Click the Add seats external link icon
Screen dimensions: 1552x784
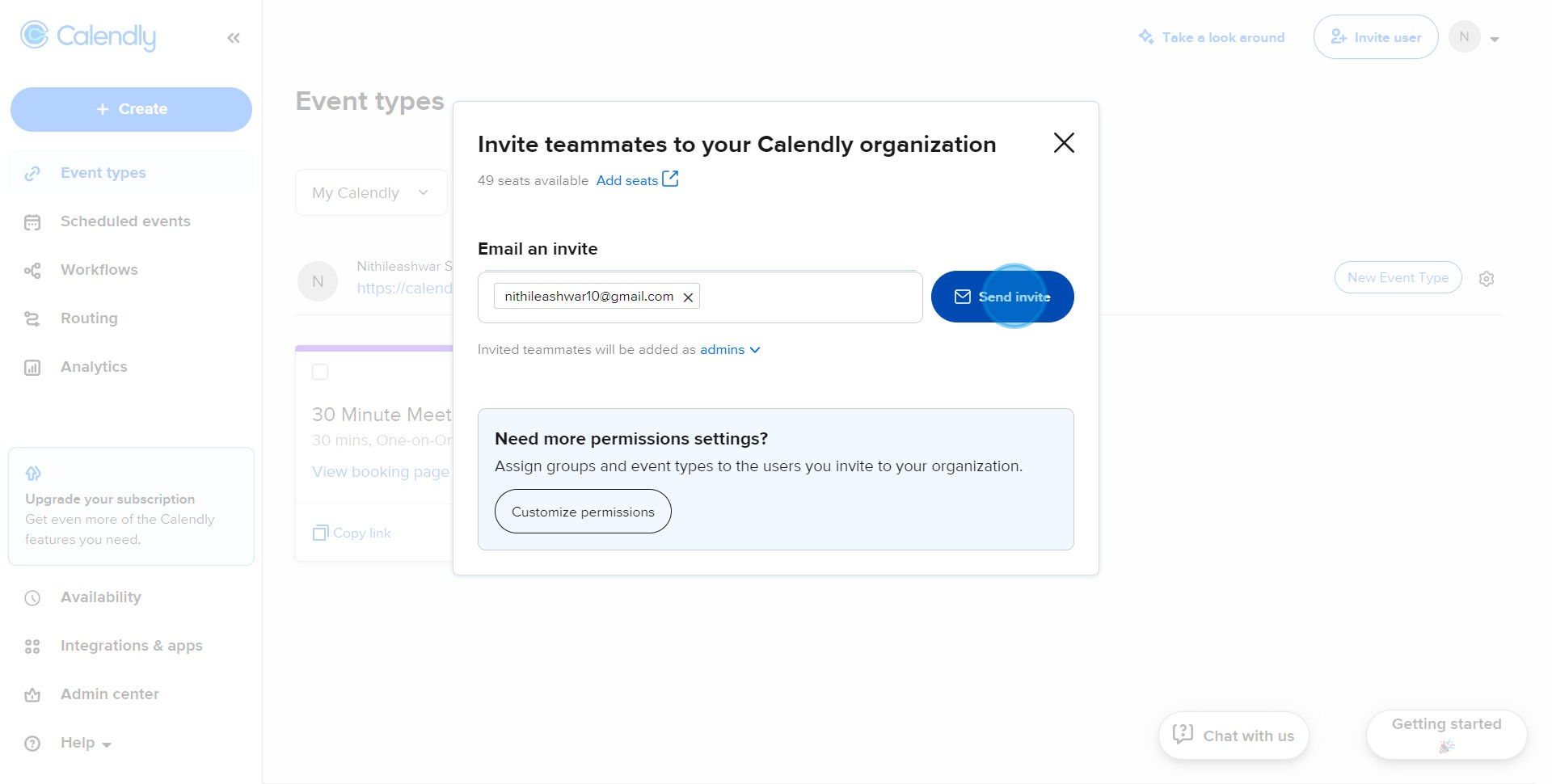(x=670, y=179)
